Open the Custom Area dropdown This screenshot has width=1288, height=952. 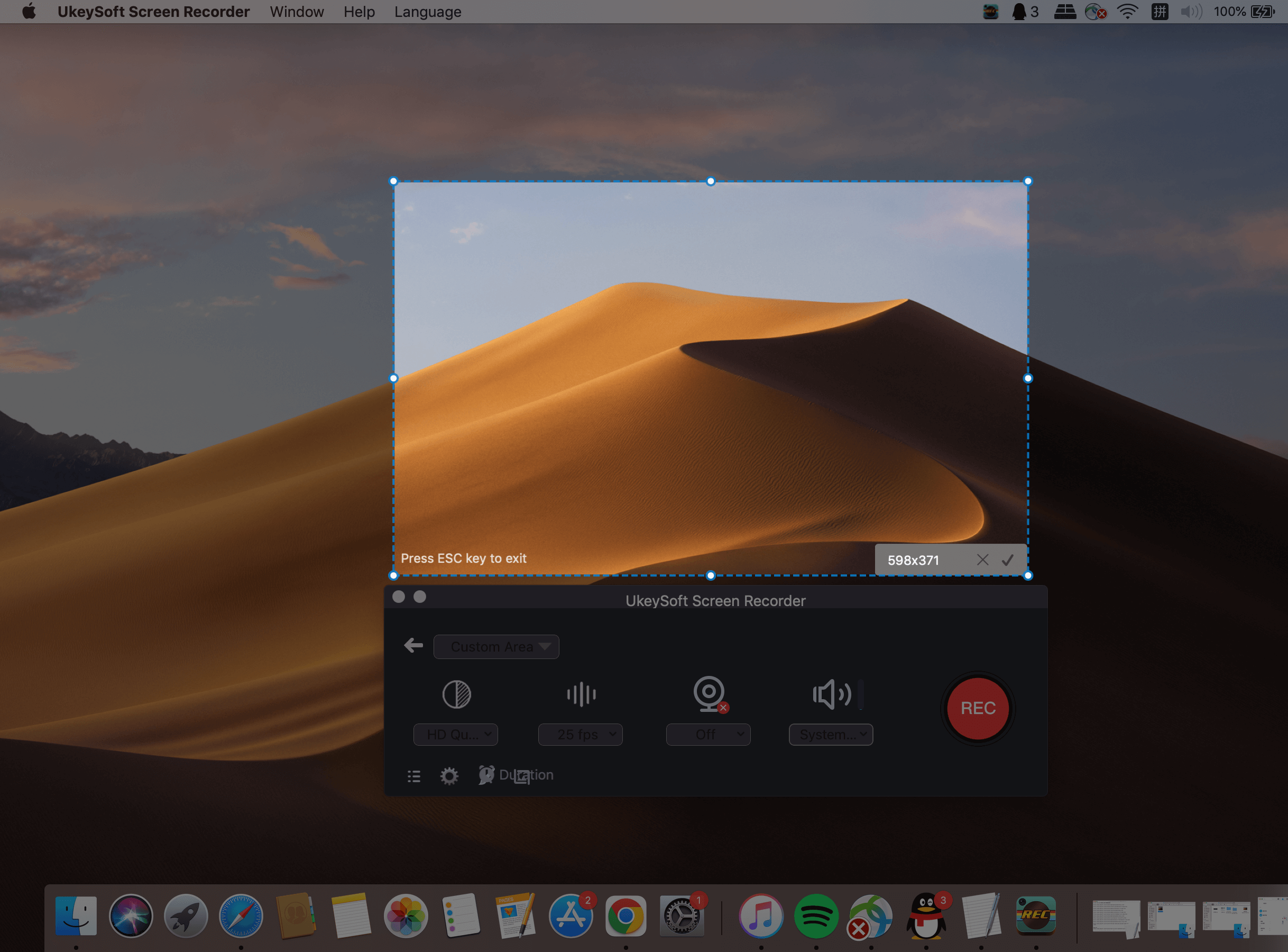pos(496,647)
